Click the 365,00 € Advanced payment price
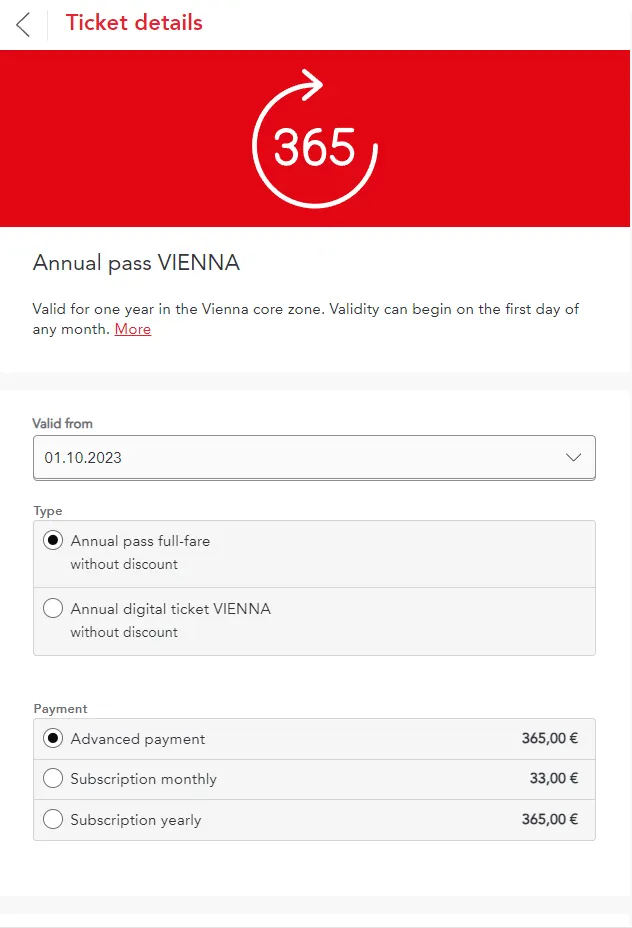Image resolution: width=632 pixels, height=928 pixels. click(x=549, y=739)
